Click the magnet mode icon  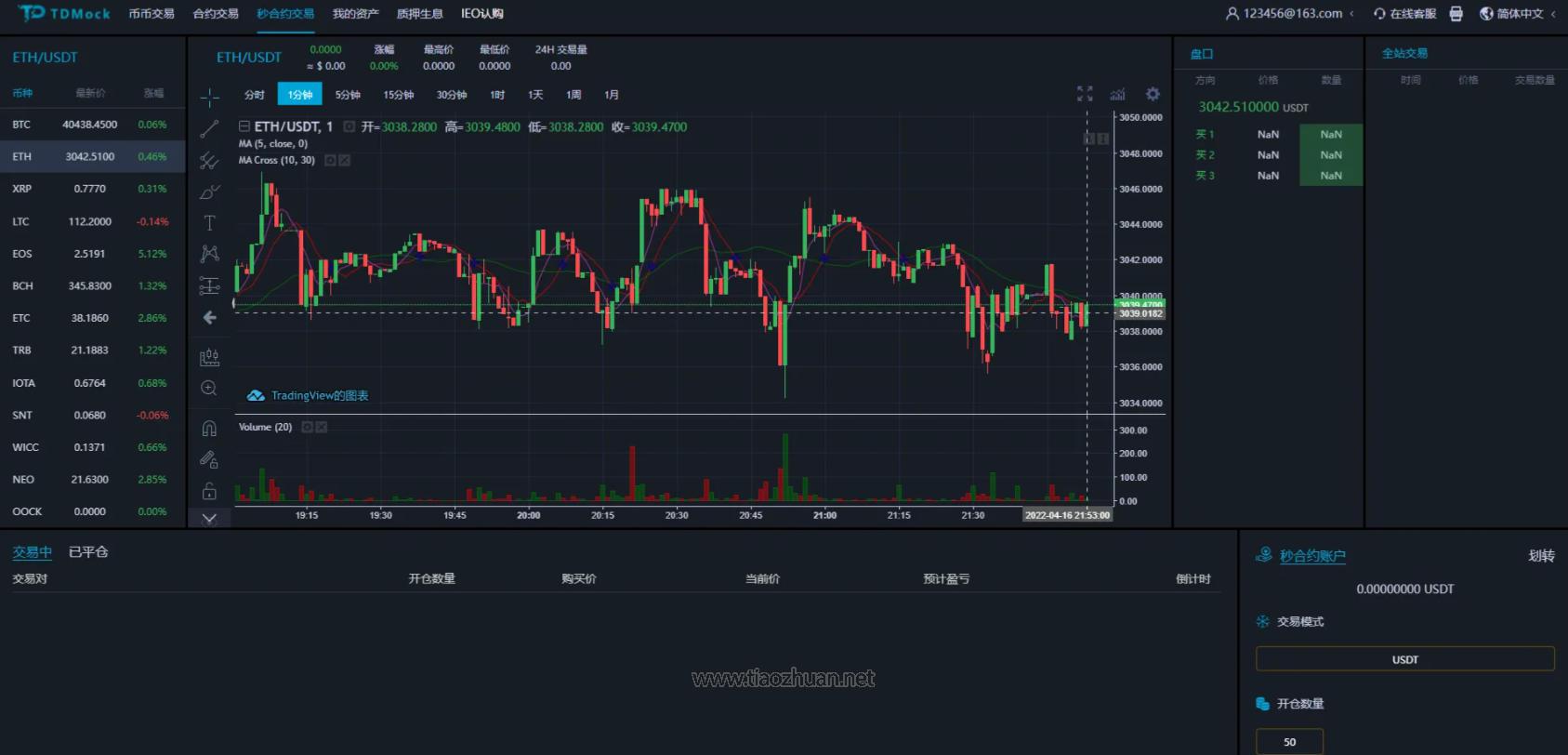209,428
